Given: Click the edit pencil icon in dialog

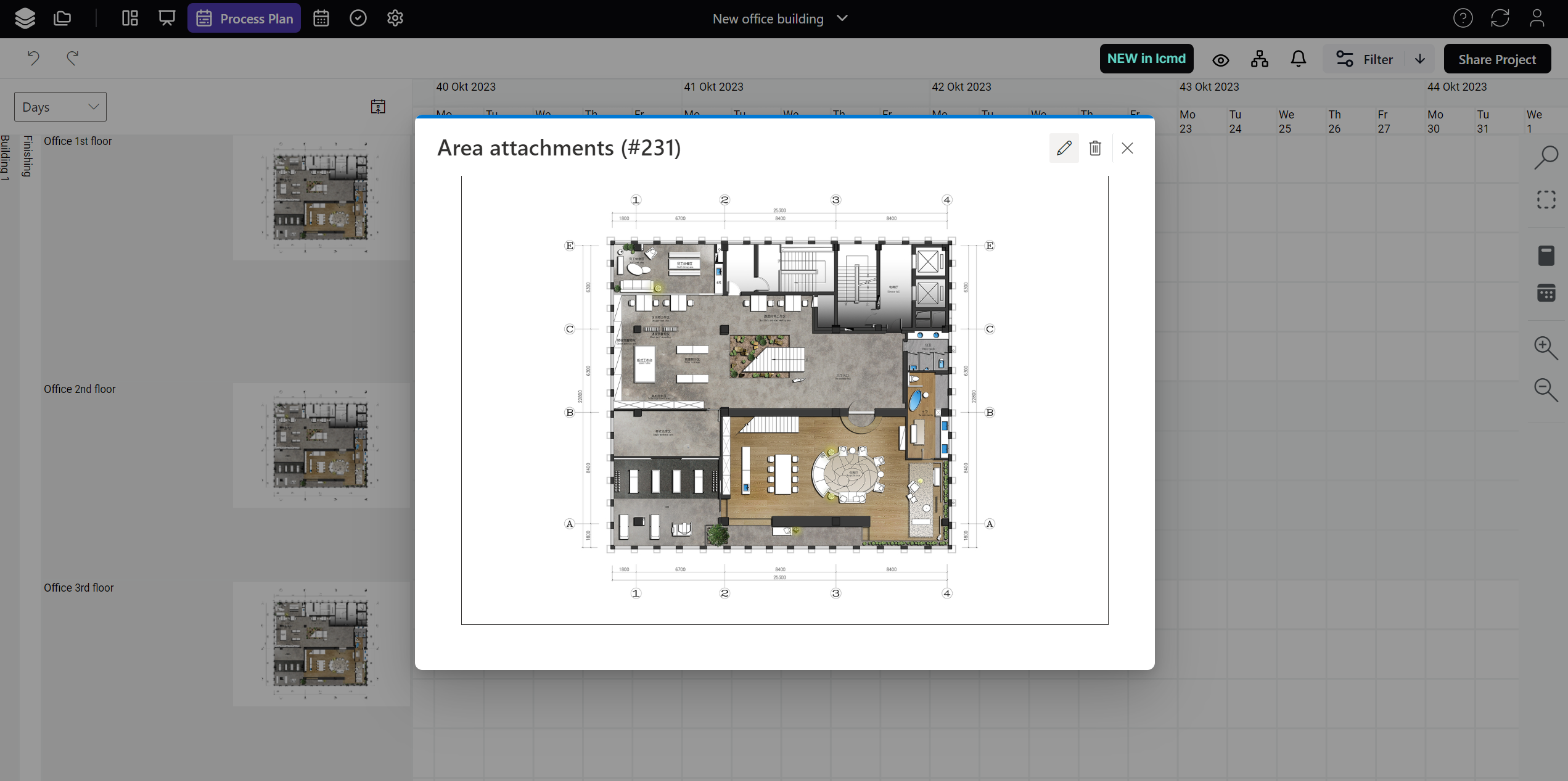Looking at the screenshot, I should click(1064, 148).
